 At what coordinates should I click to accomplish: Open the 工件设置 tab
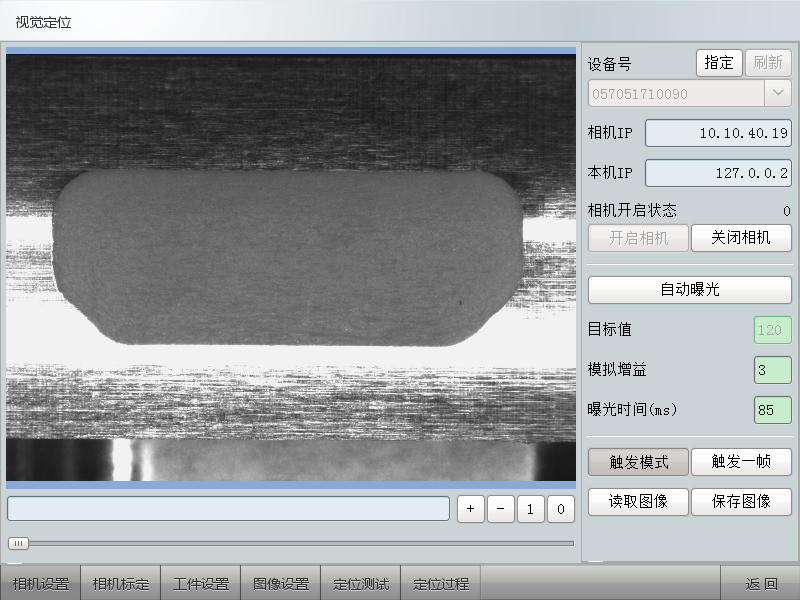point(200,584)
